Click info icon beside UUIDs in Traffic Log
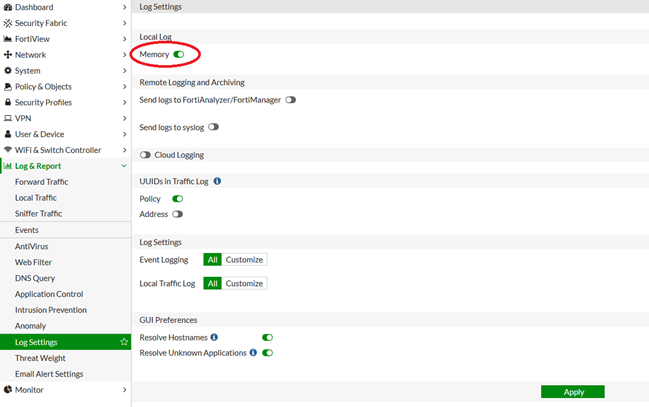Viewport: 649px width, 407px height. click(217, 181)
